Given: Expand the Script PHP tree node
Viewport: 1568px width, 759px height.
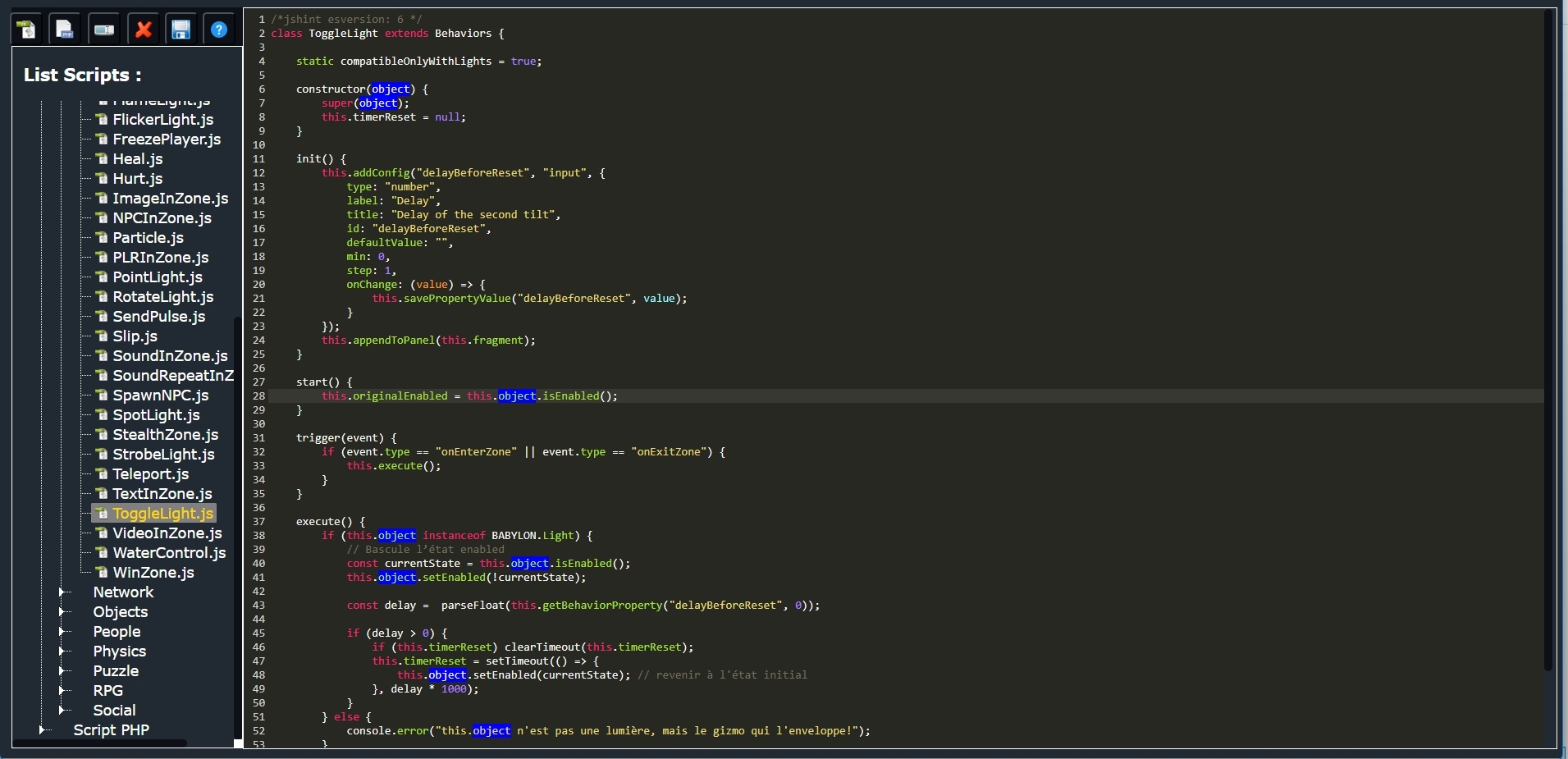Looking at the screenshot, I should 43,730.
